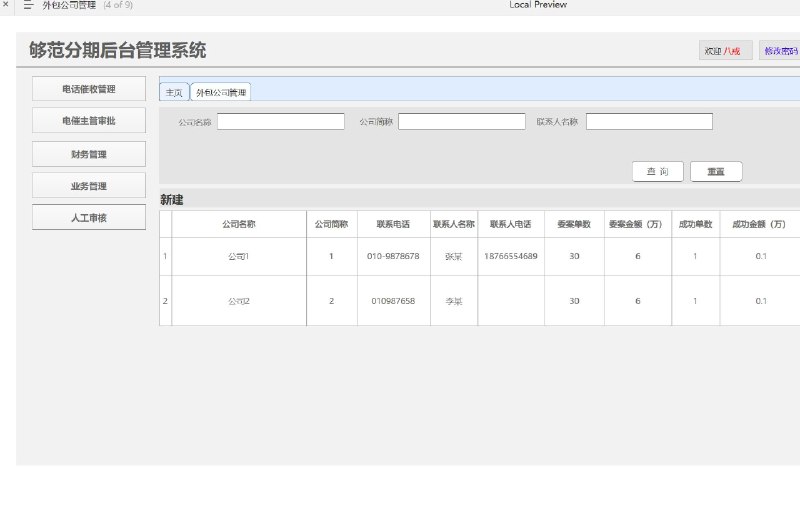Close the preview with the X icon

(6, 4)
